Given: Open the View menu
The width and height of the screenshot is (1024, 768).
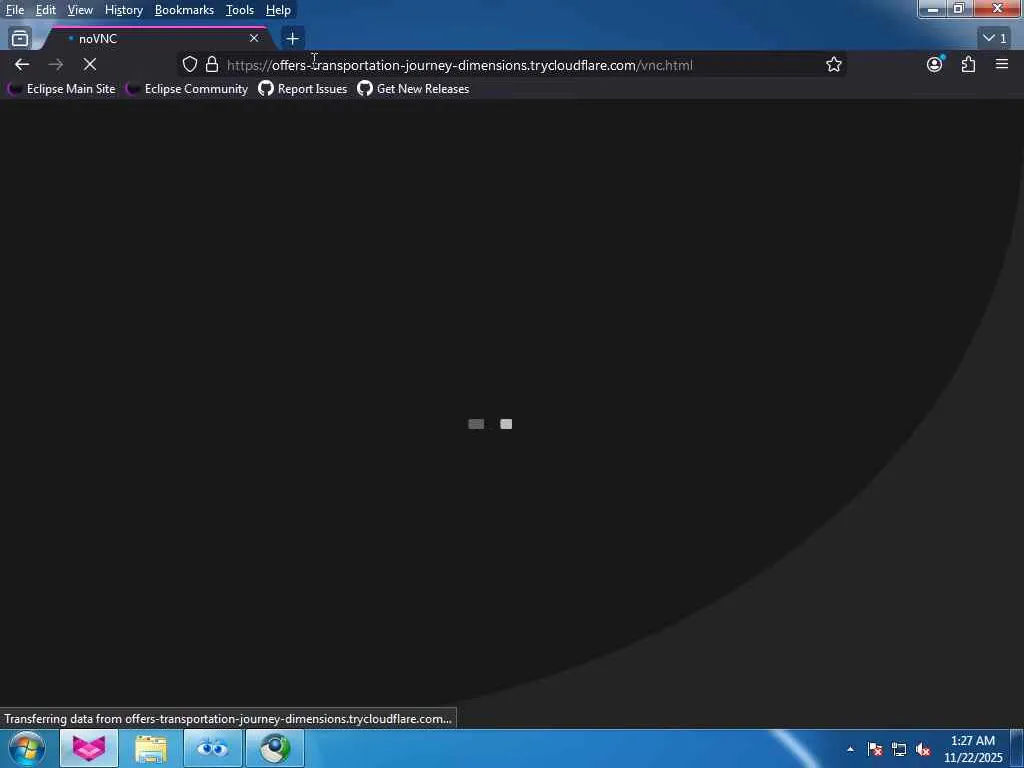Looking at the screenshot, I should pyautogui.click(x=80, y=10).
